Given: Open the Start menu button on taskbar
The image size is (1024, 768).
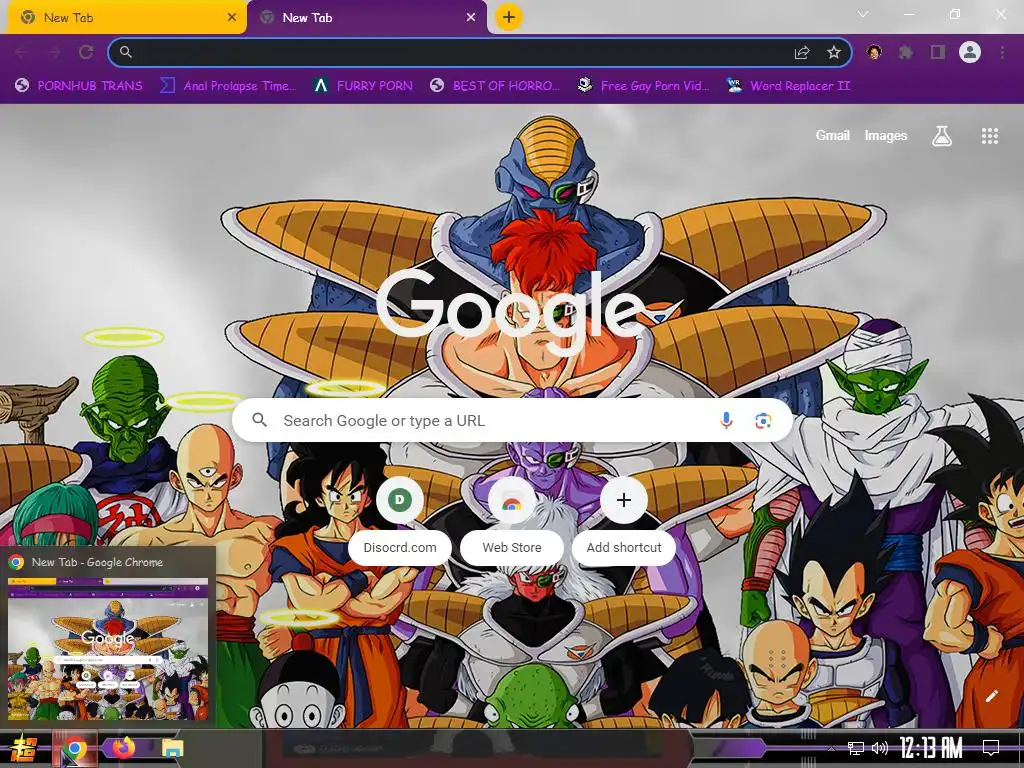Looking at the screenshot, I should (x=24, y=748).
